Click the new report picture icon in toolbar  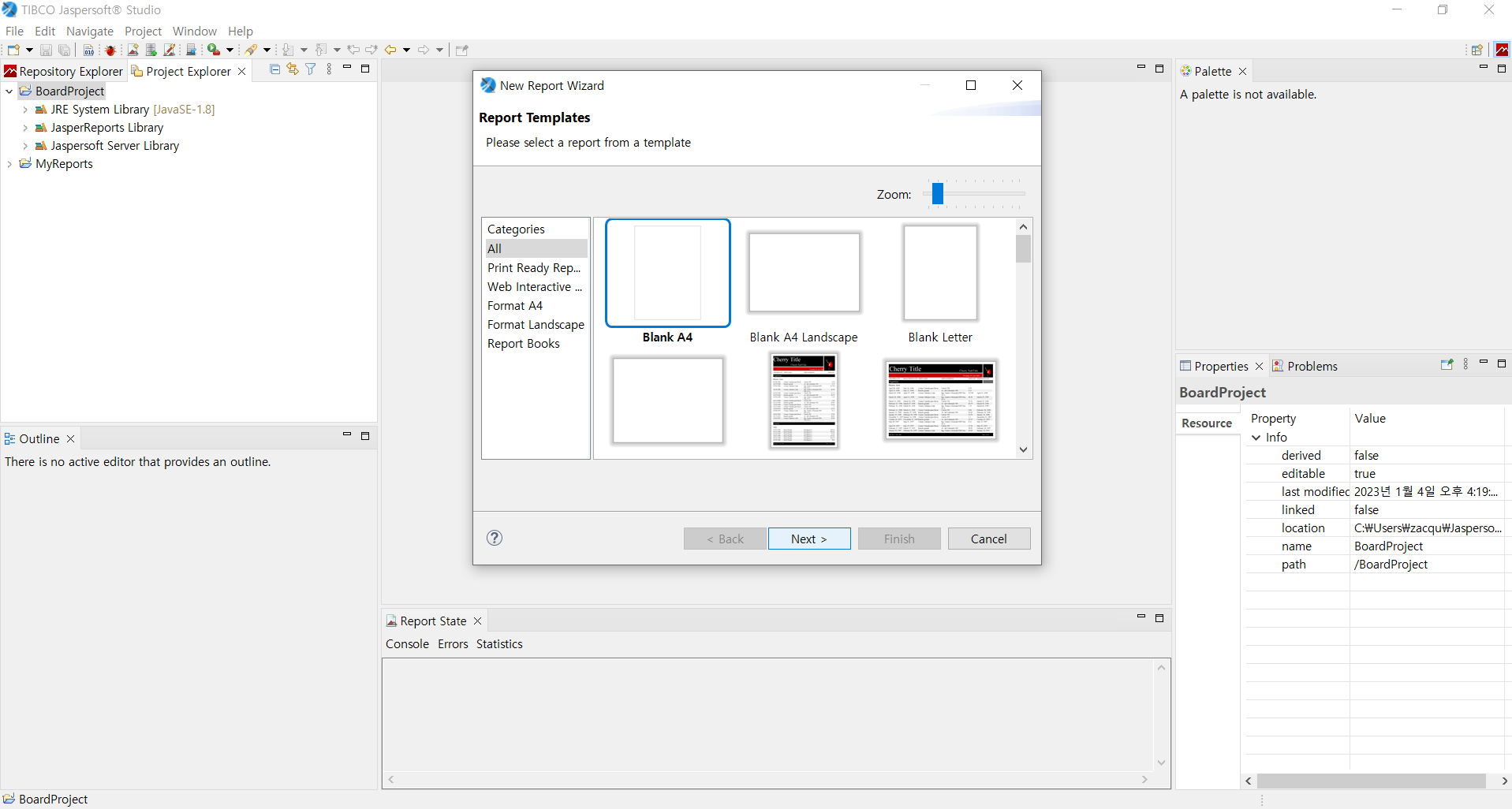click(133, 50)
